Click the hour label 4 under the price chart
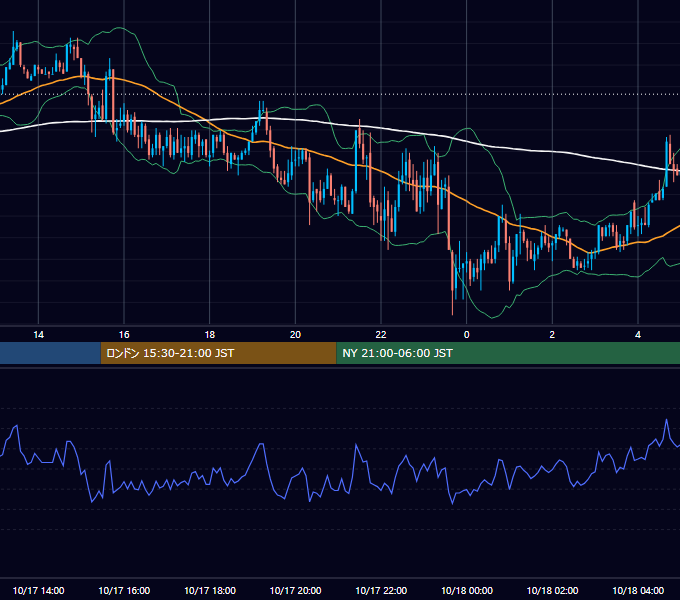This screenshot has width=680, height=600. [x=638, y=334]
